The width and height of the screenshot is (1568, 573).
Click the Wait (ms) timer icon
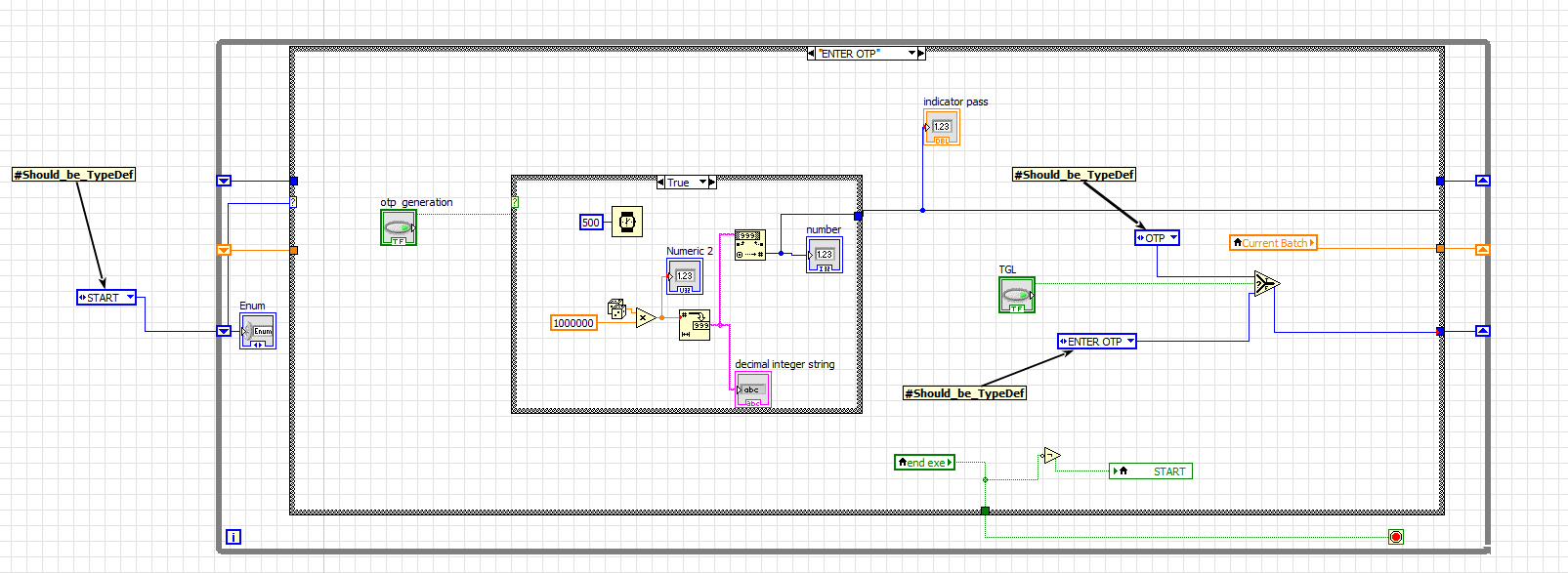tap(627, 223)
